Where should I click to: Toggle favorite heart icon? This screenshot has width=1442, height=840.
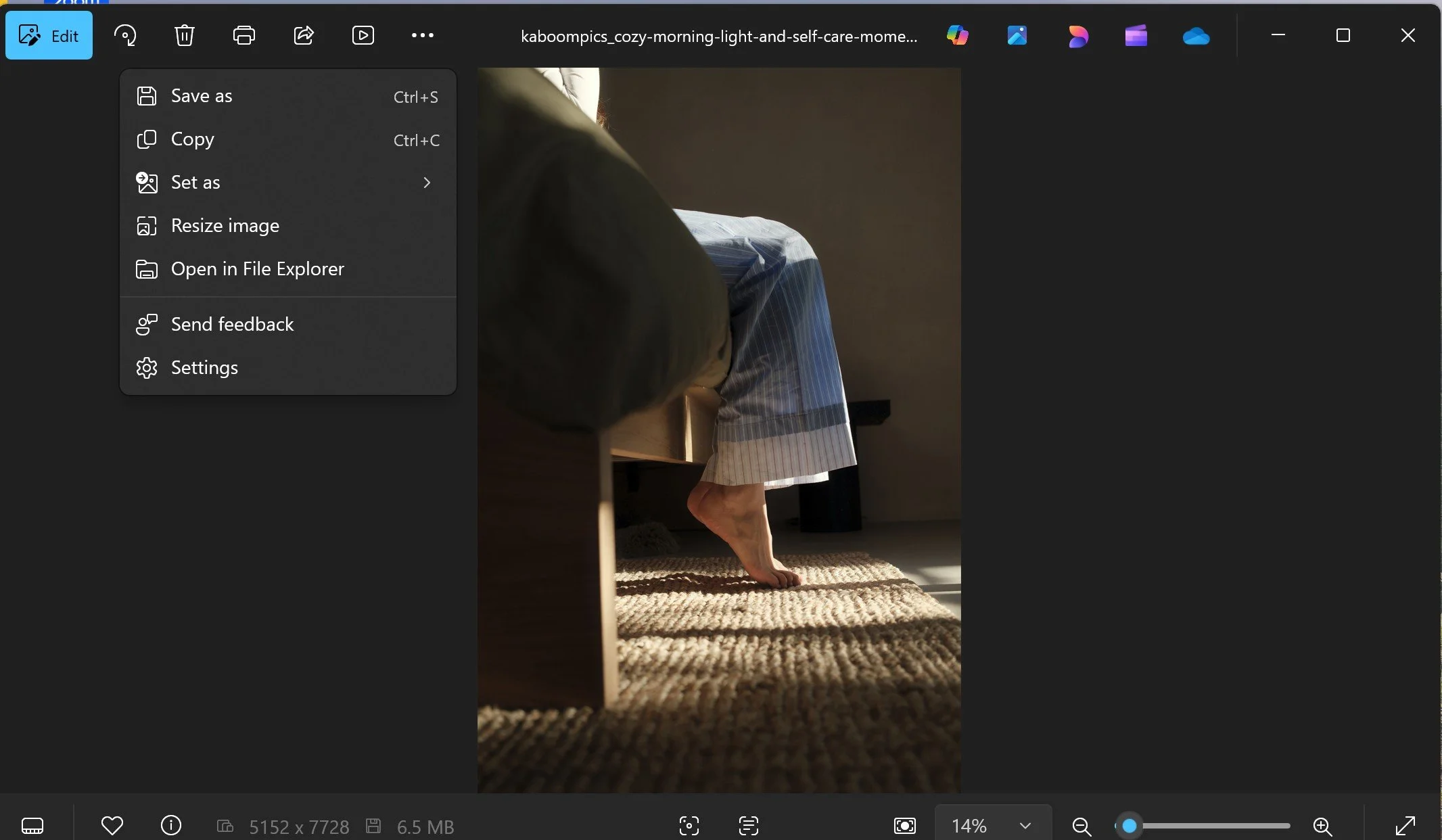click(112, 825)
